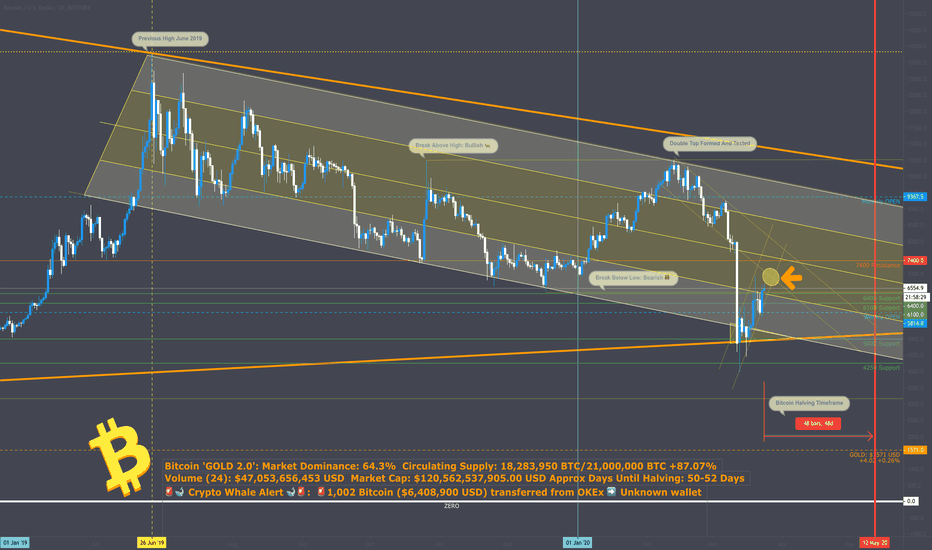
Task: Click the '26 Jun '19' date label
Action: point(152,543)
